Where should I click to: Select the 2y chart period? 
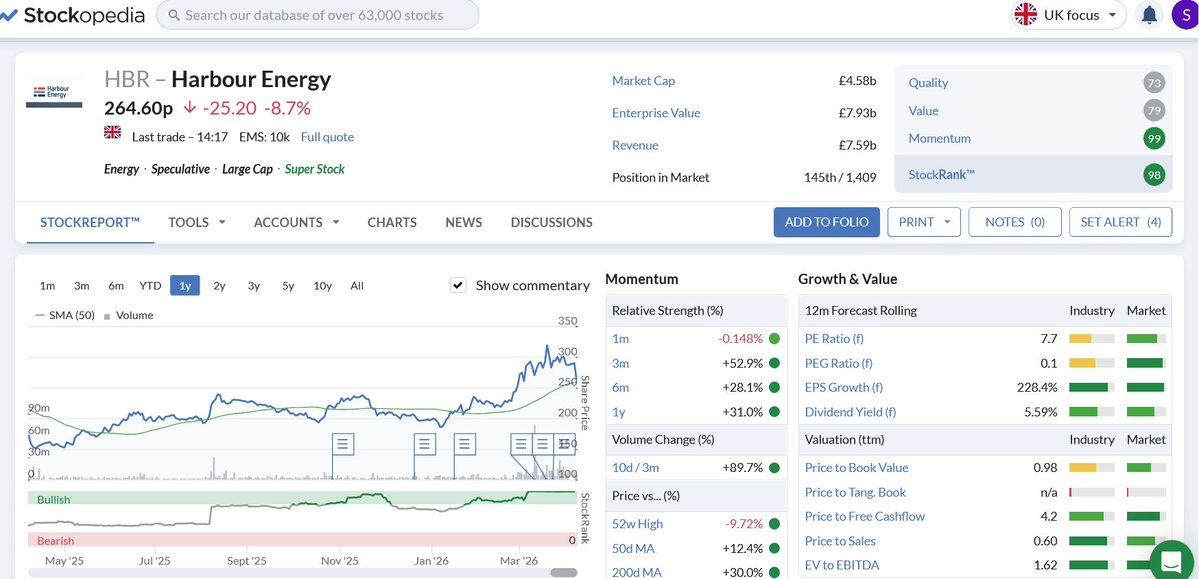point(218,285)
